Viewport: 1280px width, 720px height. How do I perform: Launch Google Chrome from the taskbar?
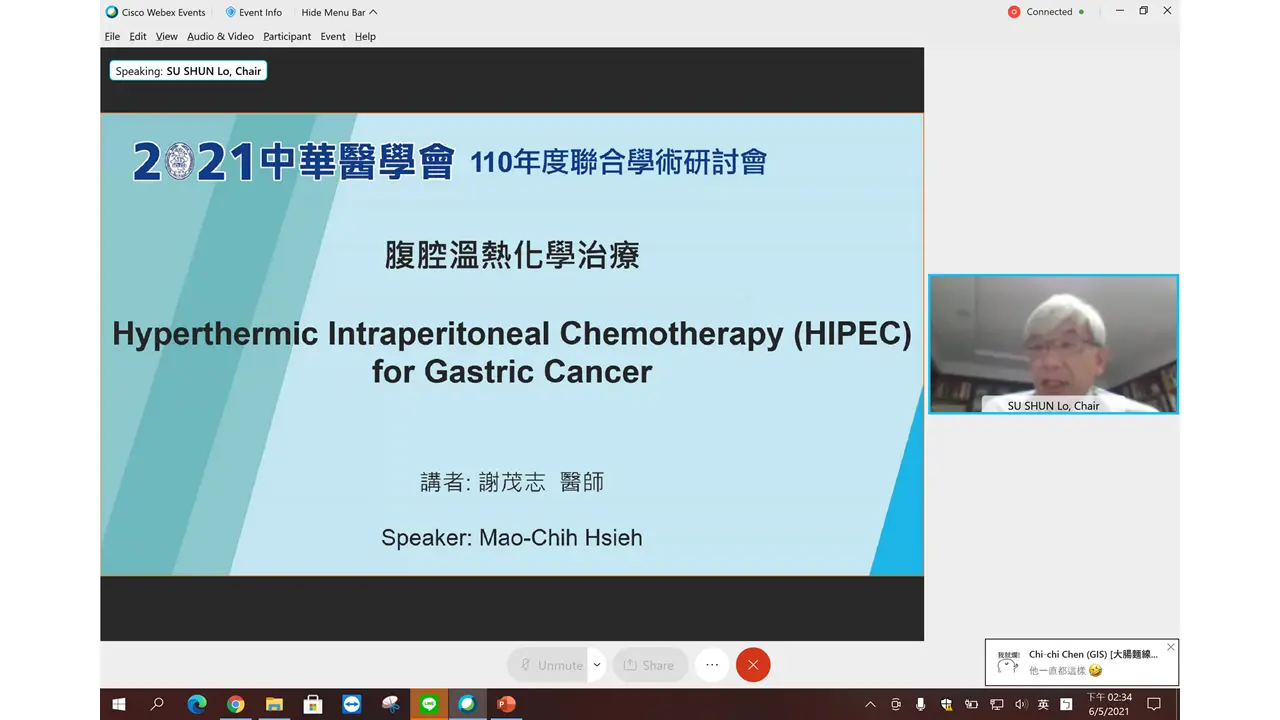pyautogui.click(x=235, y=704)
